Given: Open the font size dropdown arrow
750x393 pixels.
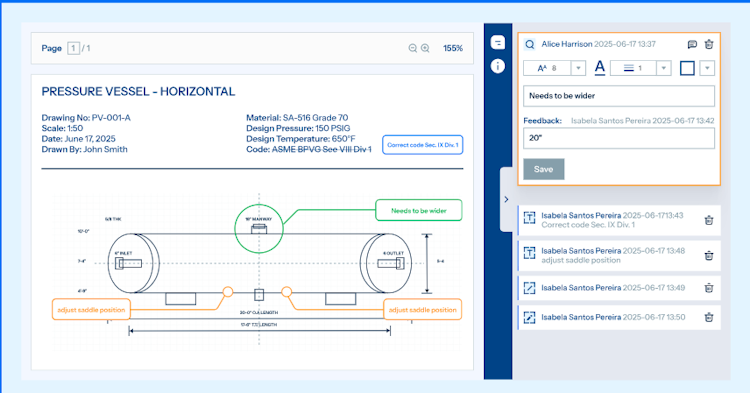Looking at the screenshot, I should click(578, 68).
